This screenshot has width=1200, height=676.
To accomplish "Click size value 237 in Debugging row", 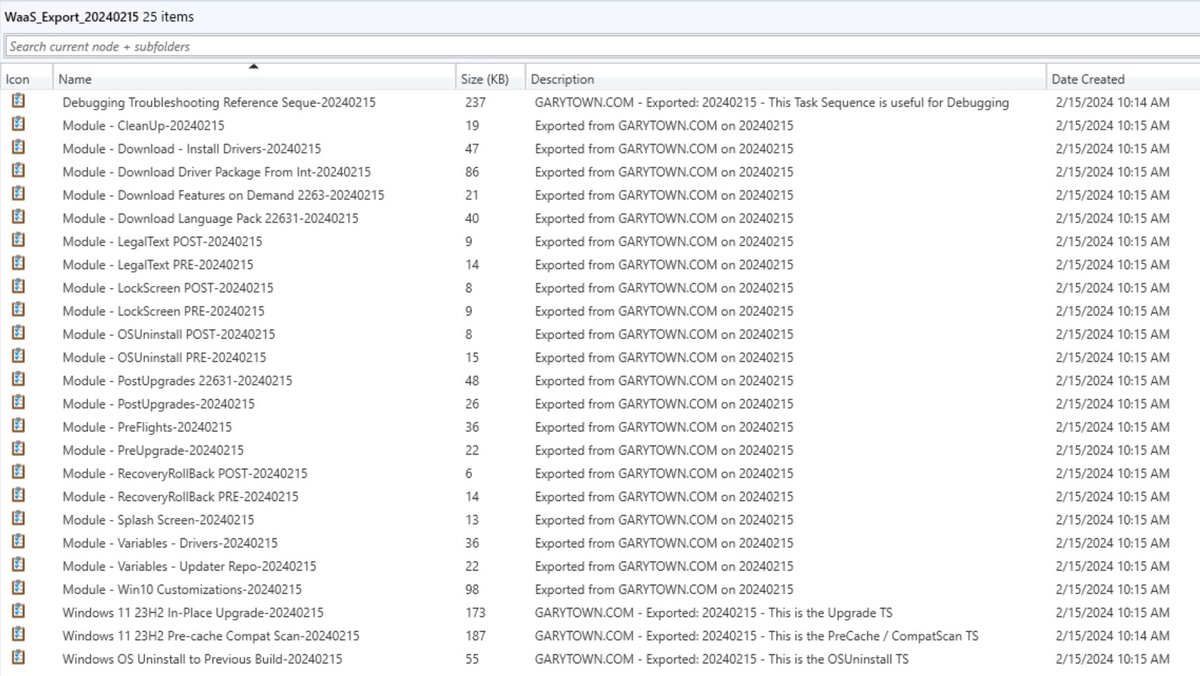I will coord(475,102).
